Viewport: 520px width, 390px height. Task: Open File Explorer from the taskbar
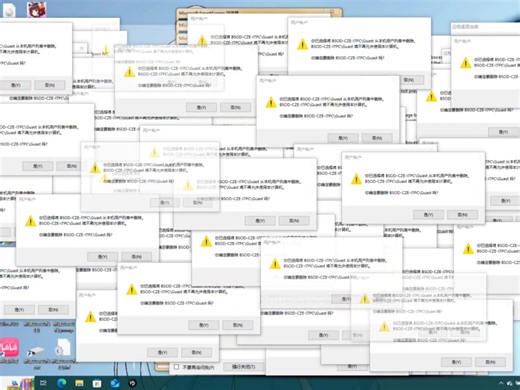(79, 383)
